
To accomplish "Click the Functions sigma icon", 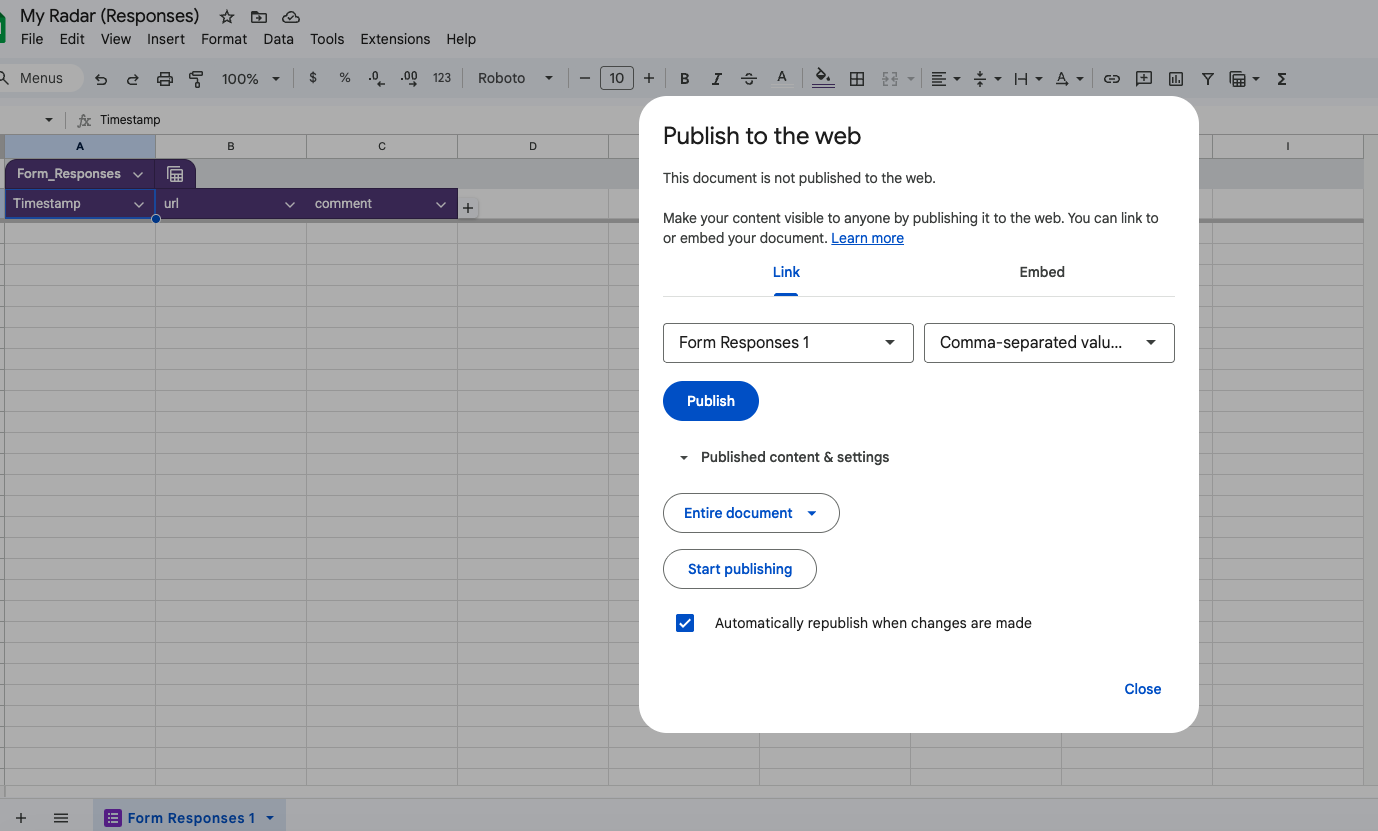I will [1281, 78].
